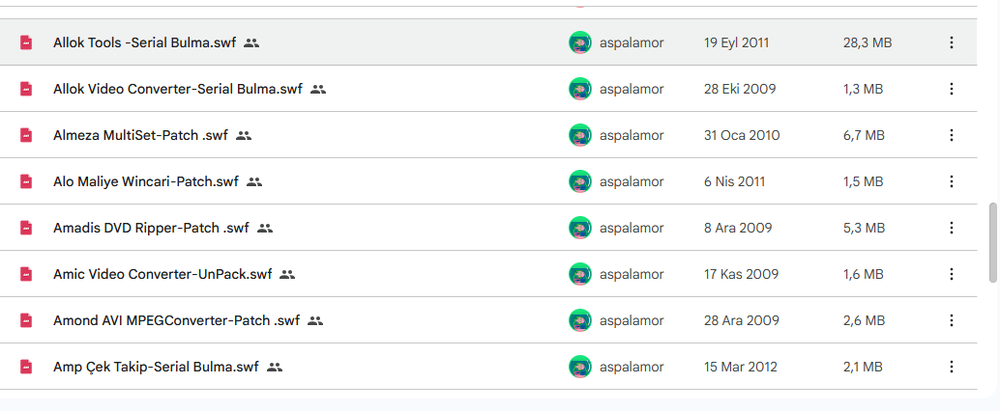Open the file Allok Video Converter-Serial Bulma.swf
1000x411 pixels.
177,89
